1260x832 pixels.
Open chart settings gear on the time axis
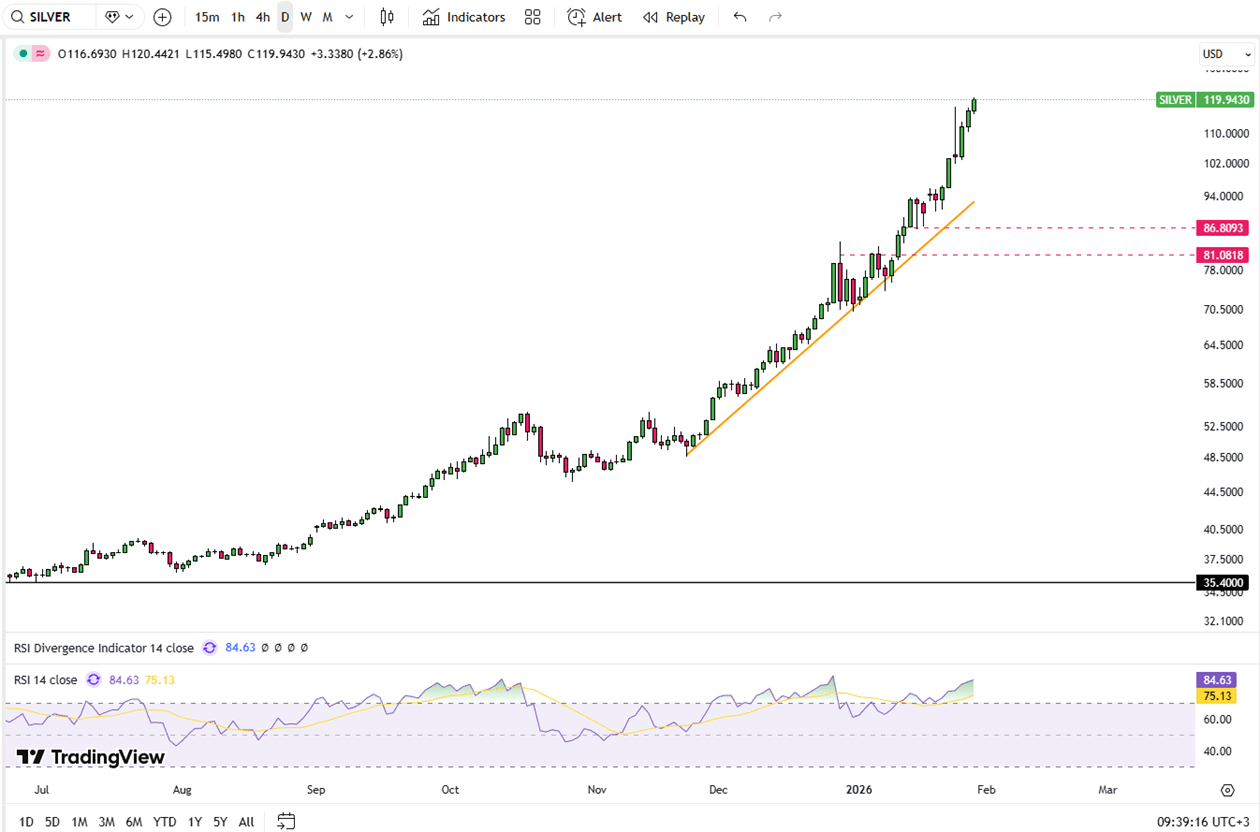[1227, 790]
